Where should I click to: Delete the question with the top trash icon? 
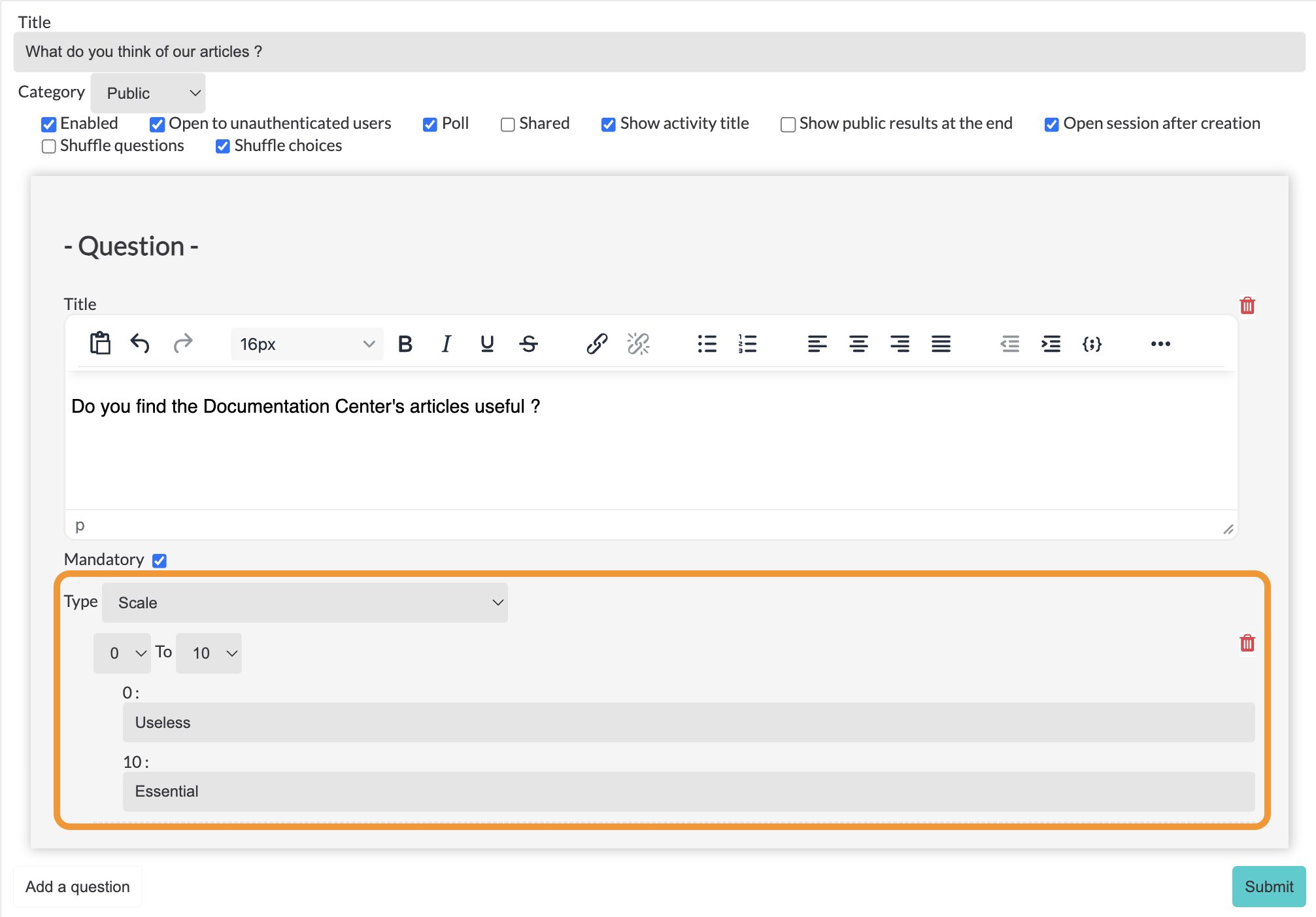pyautogui.click(x=1247, y=305)
